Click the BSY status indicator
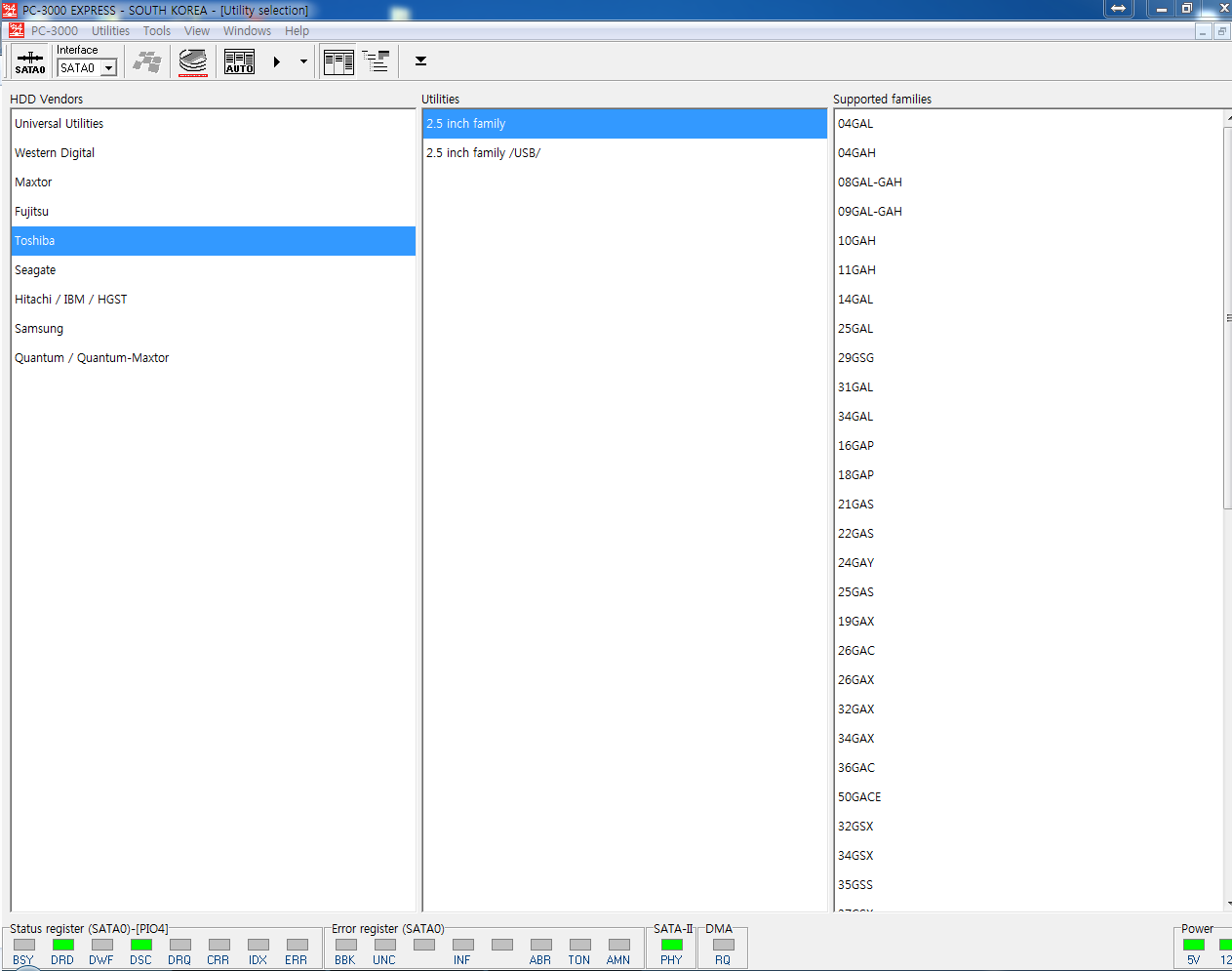The height and width of the screenshot is (971, 1232). tap(23, 945)
